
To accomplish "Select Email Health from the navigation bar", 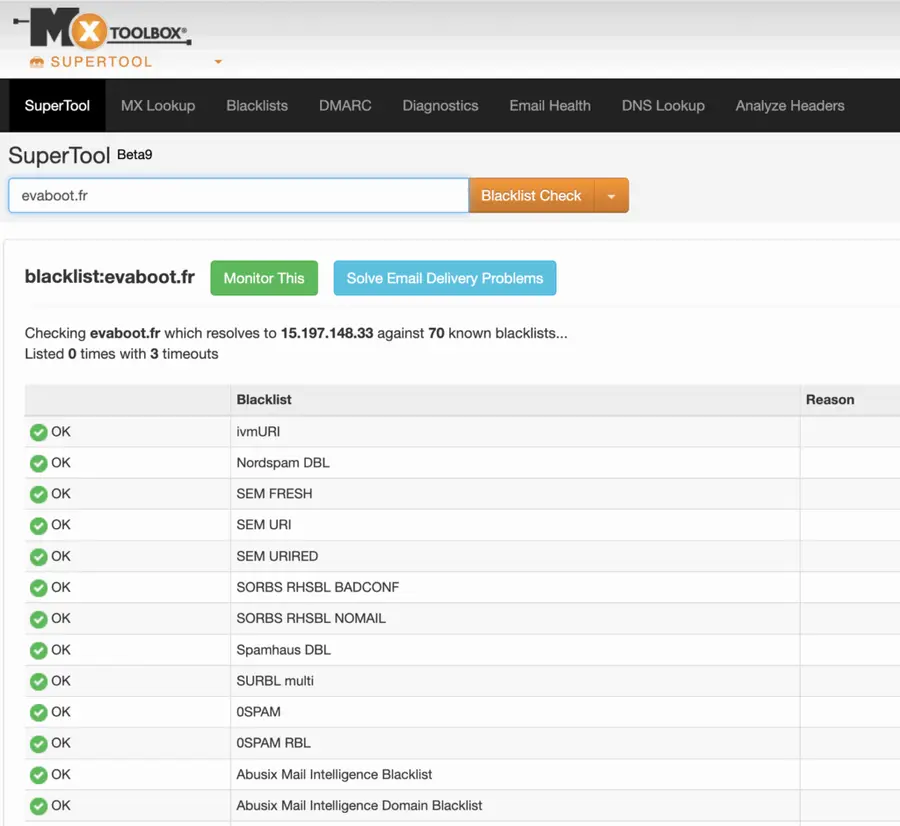I will 549,105.
